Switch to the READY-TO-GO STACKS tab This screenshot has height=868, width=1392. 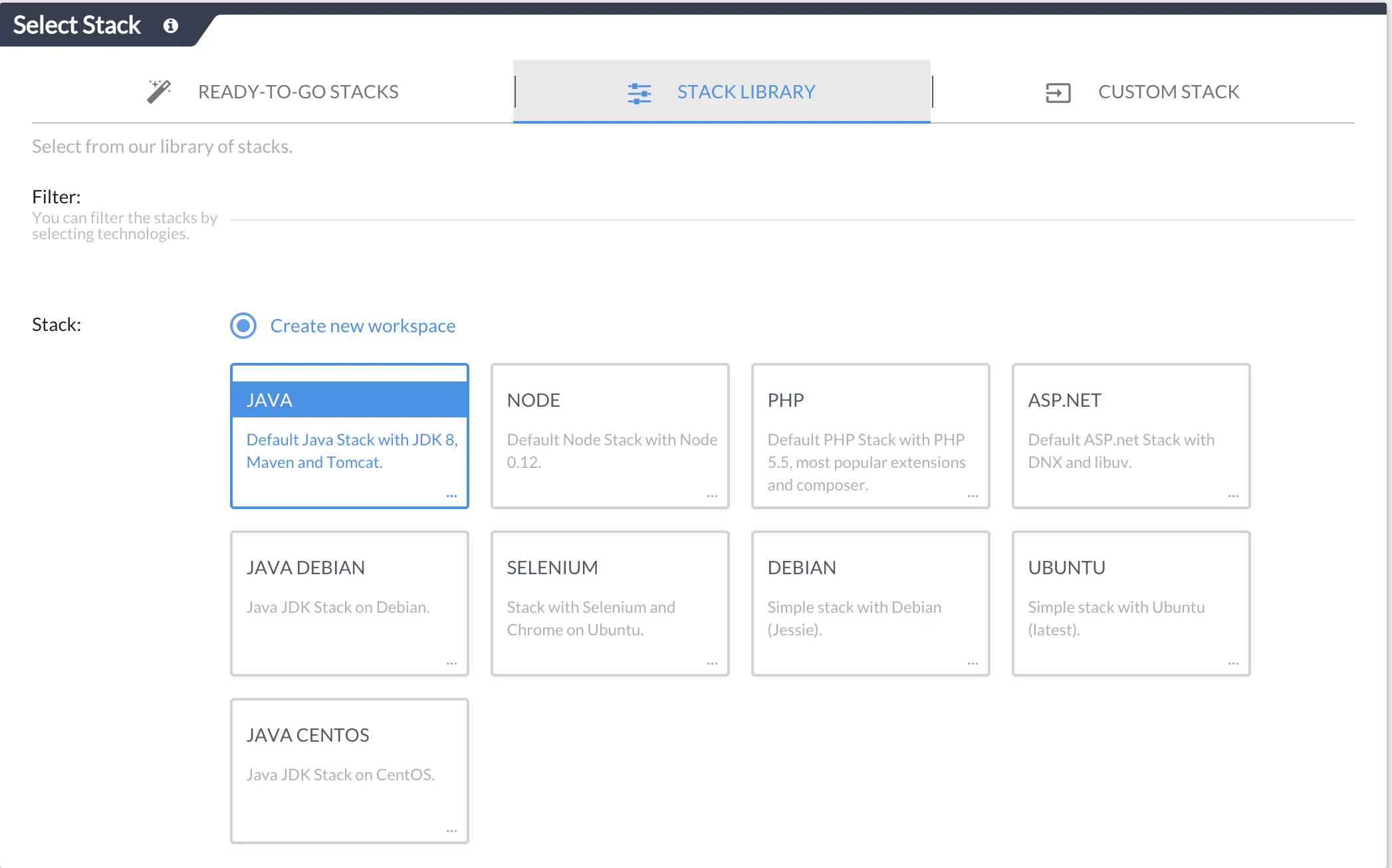(x=273, y=92)
